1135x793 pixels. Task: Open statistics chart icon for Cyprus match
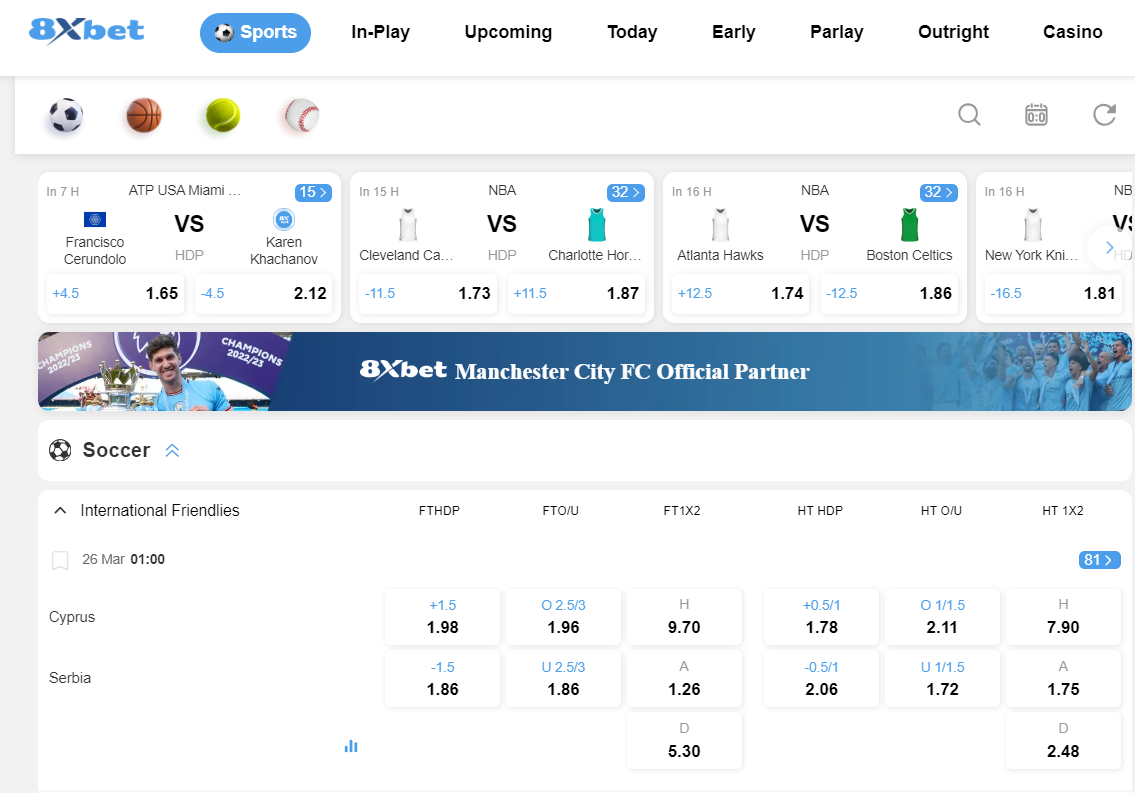pyautogui.click(x=351, y=746)
